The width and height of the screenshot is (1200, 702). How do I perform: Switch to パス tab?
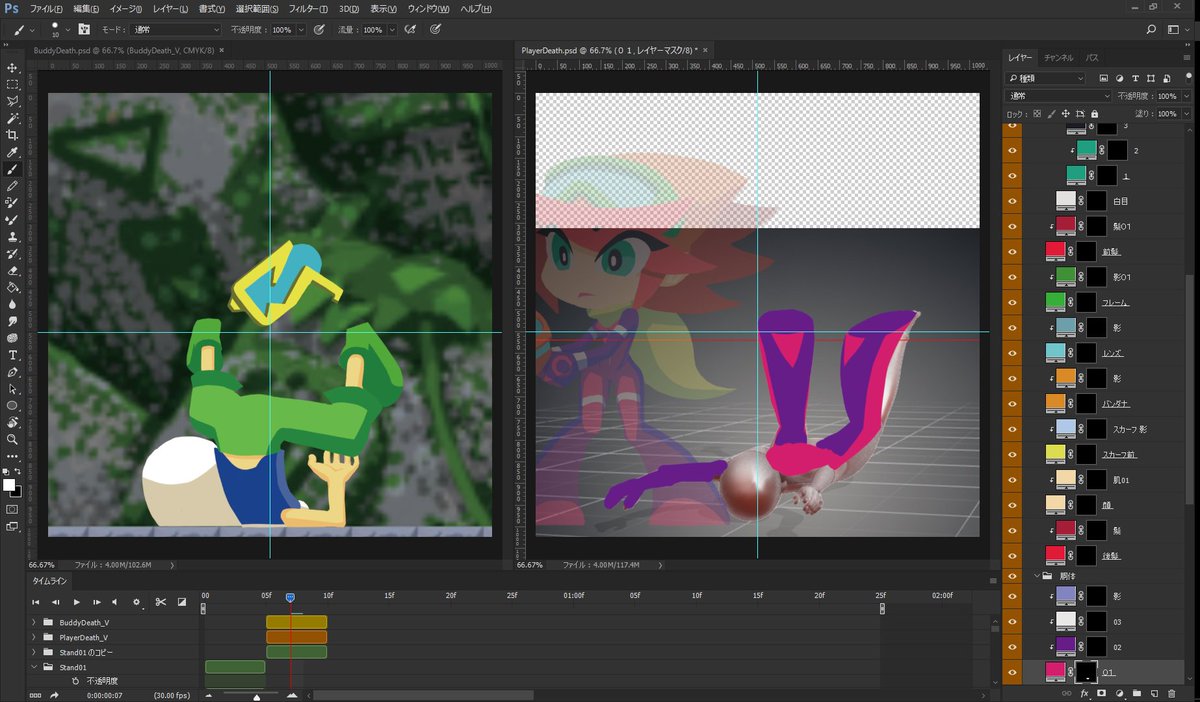[1092, 58]
